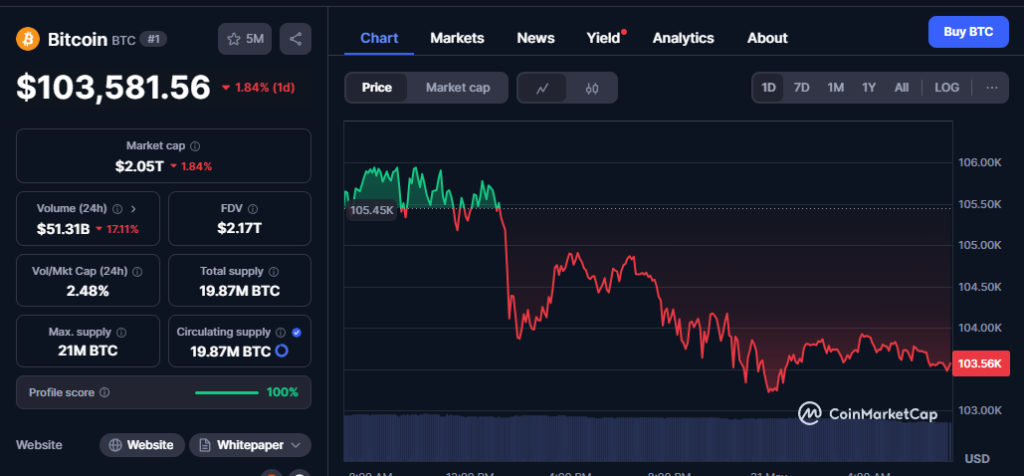Click the 105.45K opening price label
1024x476 pixels.
tap(371, 210)
